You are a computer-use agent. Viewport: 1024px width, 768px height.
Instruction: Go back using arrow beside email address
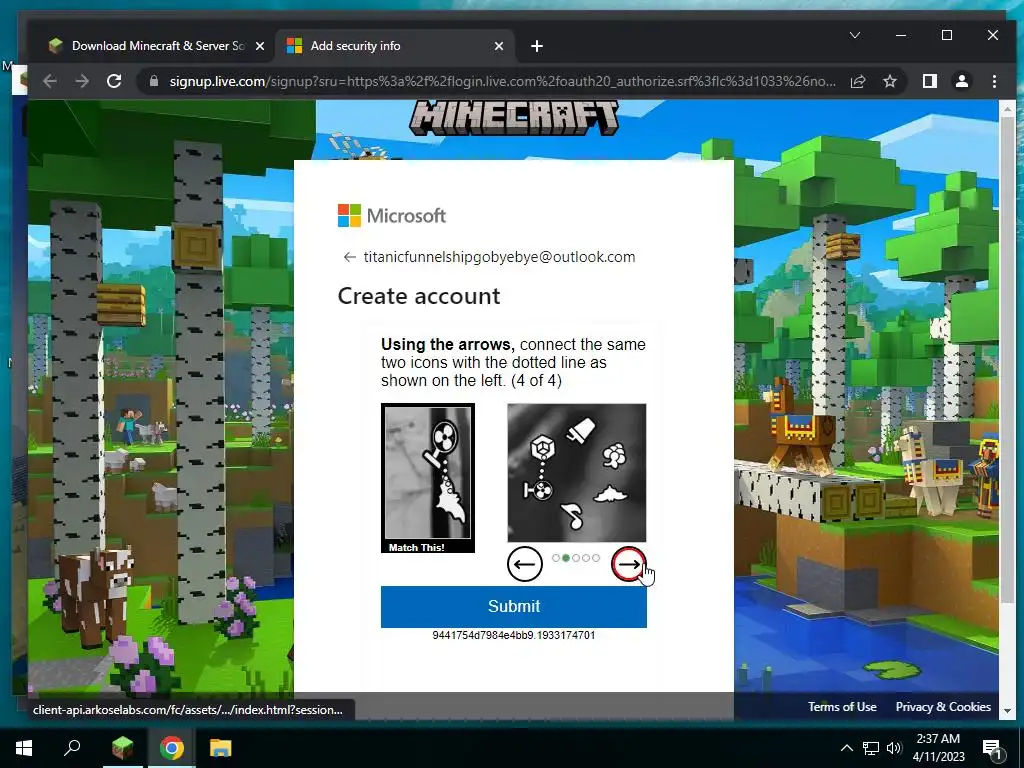pos(349,257)
